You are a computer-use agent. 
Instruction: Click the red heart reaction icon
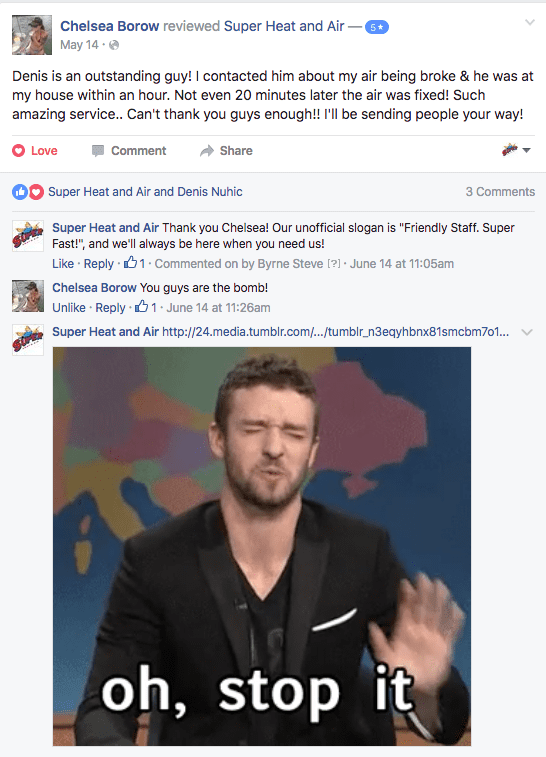click(36, 192)
